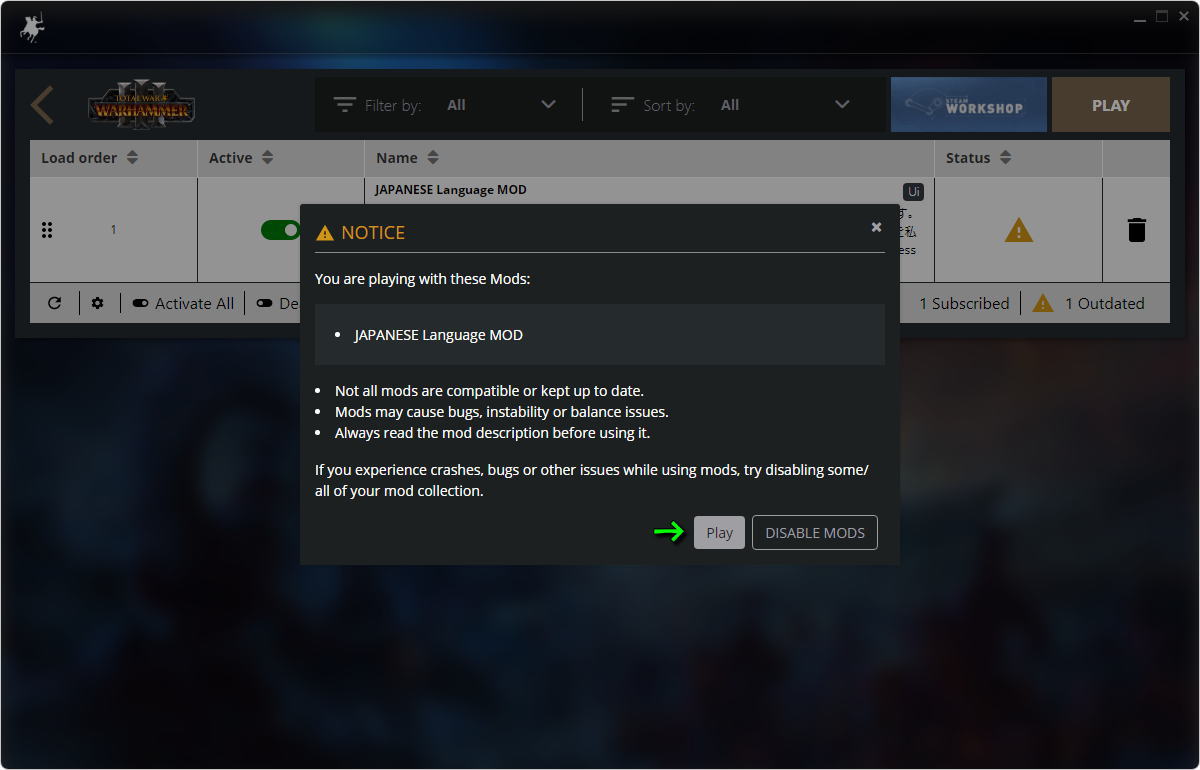
Task: Click the 1 Outdated warning indicator
Action: [1089, 303]
